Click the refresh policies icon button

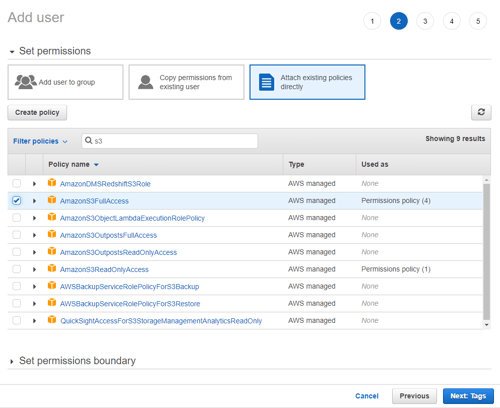pos(481,112)
